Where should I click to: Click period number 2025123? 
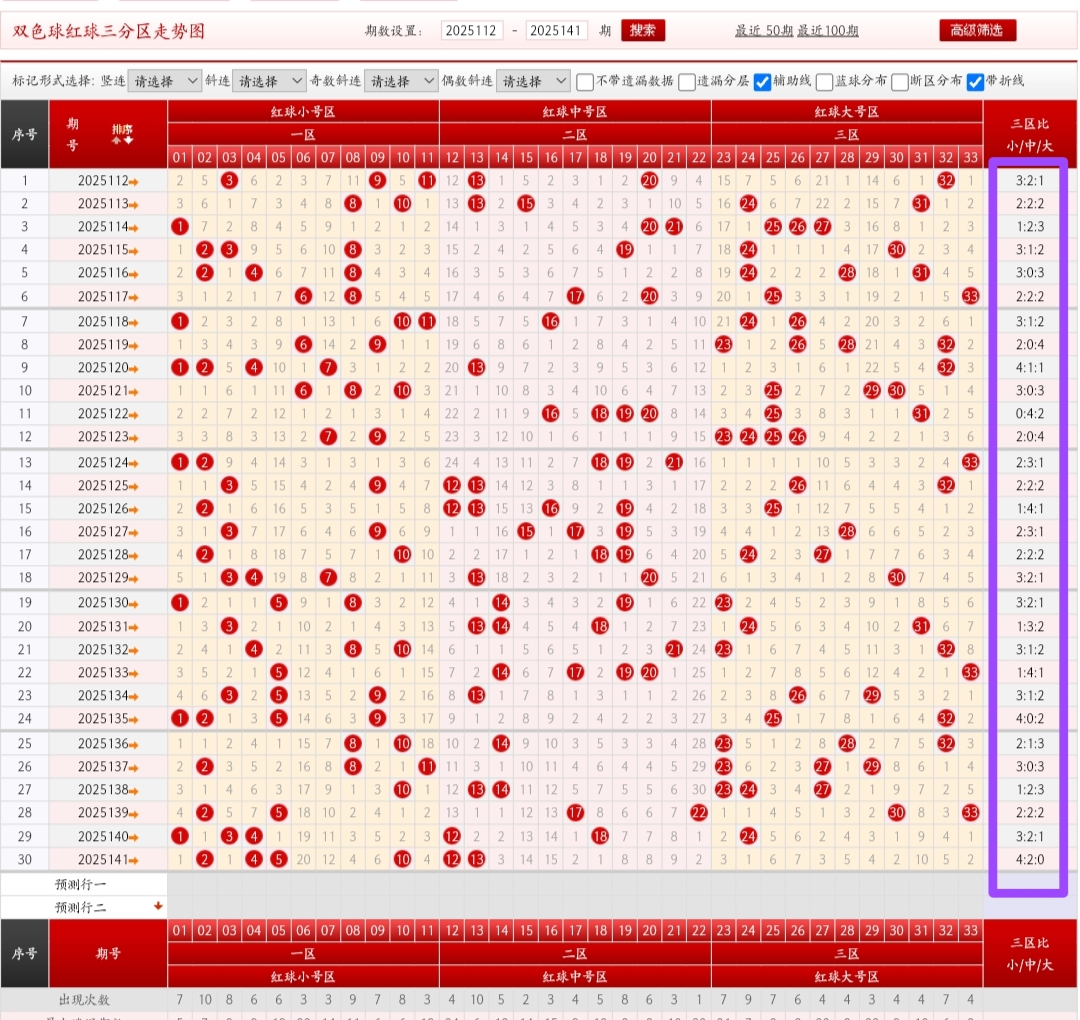[x=103, y=437]
